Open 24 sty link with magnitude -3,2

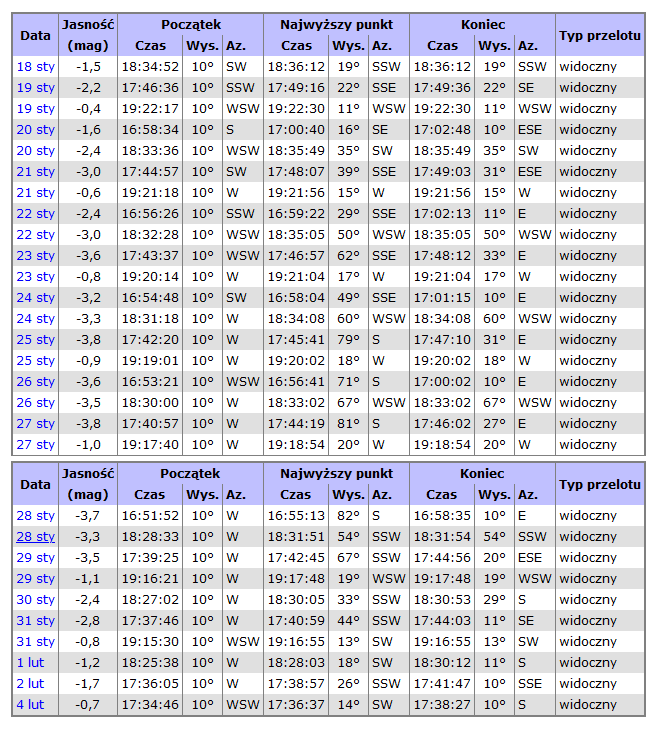tap(36, 298)
